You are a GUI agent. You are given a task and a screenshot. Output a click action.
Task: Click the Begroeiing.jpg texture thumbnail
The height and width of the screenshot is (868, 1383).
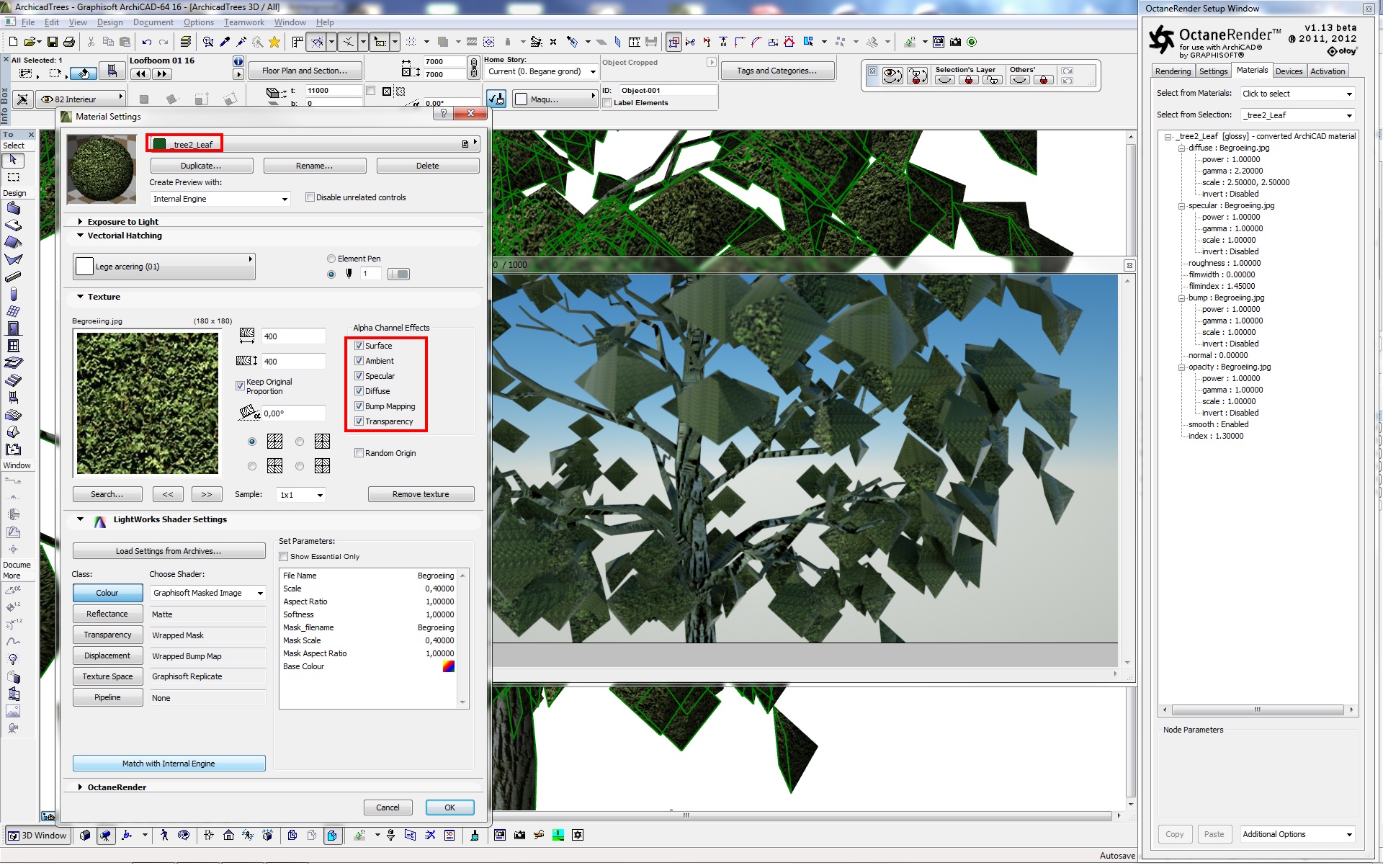point(148,403)
